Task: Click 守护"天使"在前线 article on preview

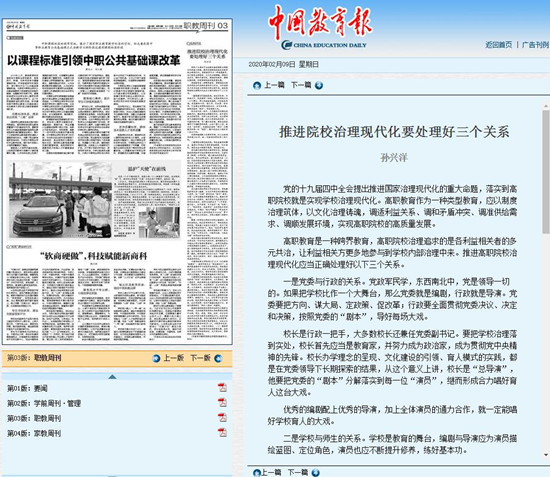Action: pyautogui.click(x=147, y=169)
